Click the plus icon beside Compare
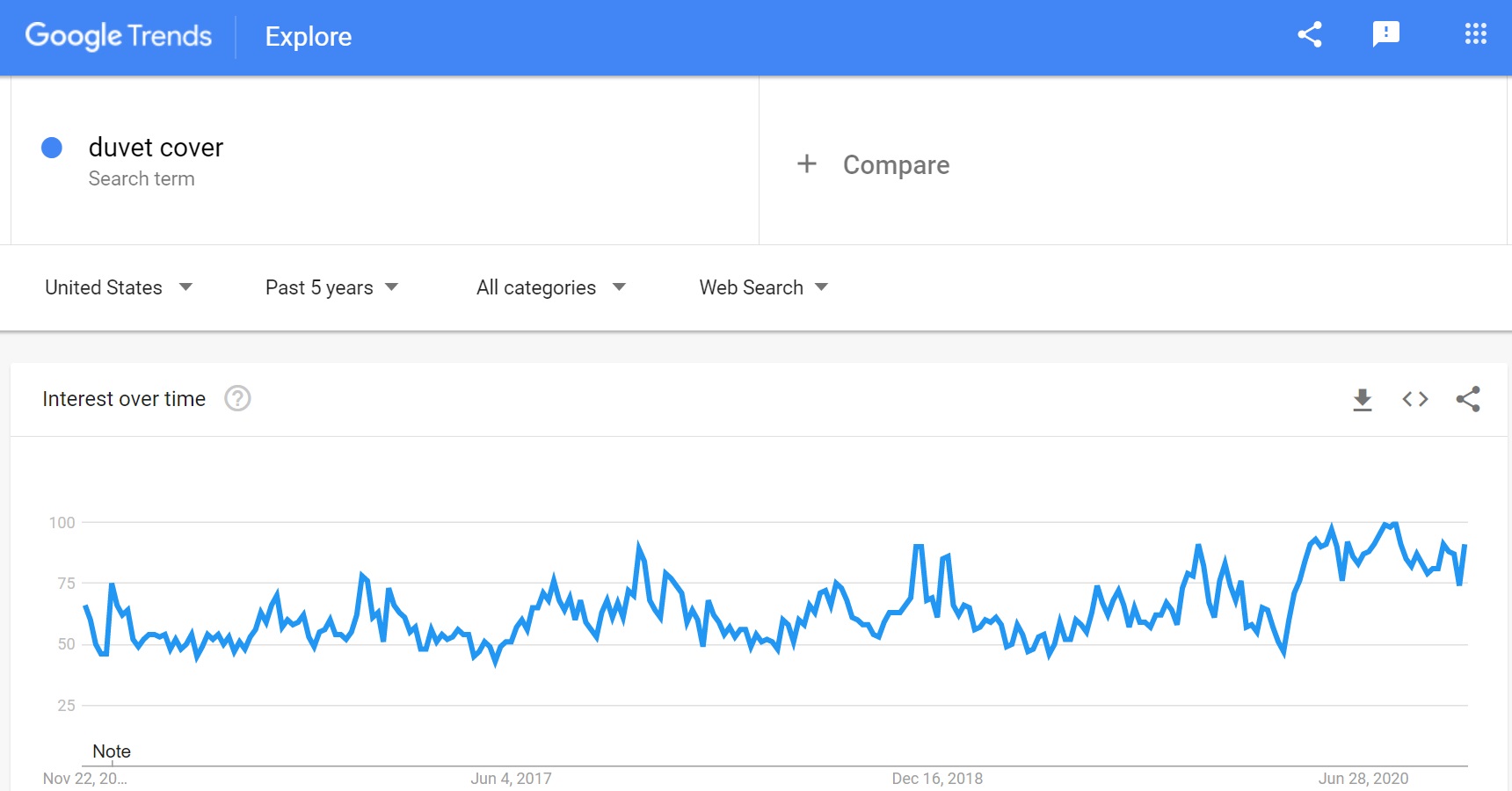 click(807, 163)
